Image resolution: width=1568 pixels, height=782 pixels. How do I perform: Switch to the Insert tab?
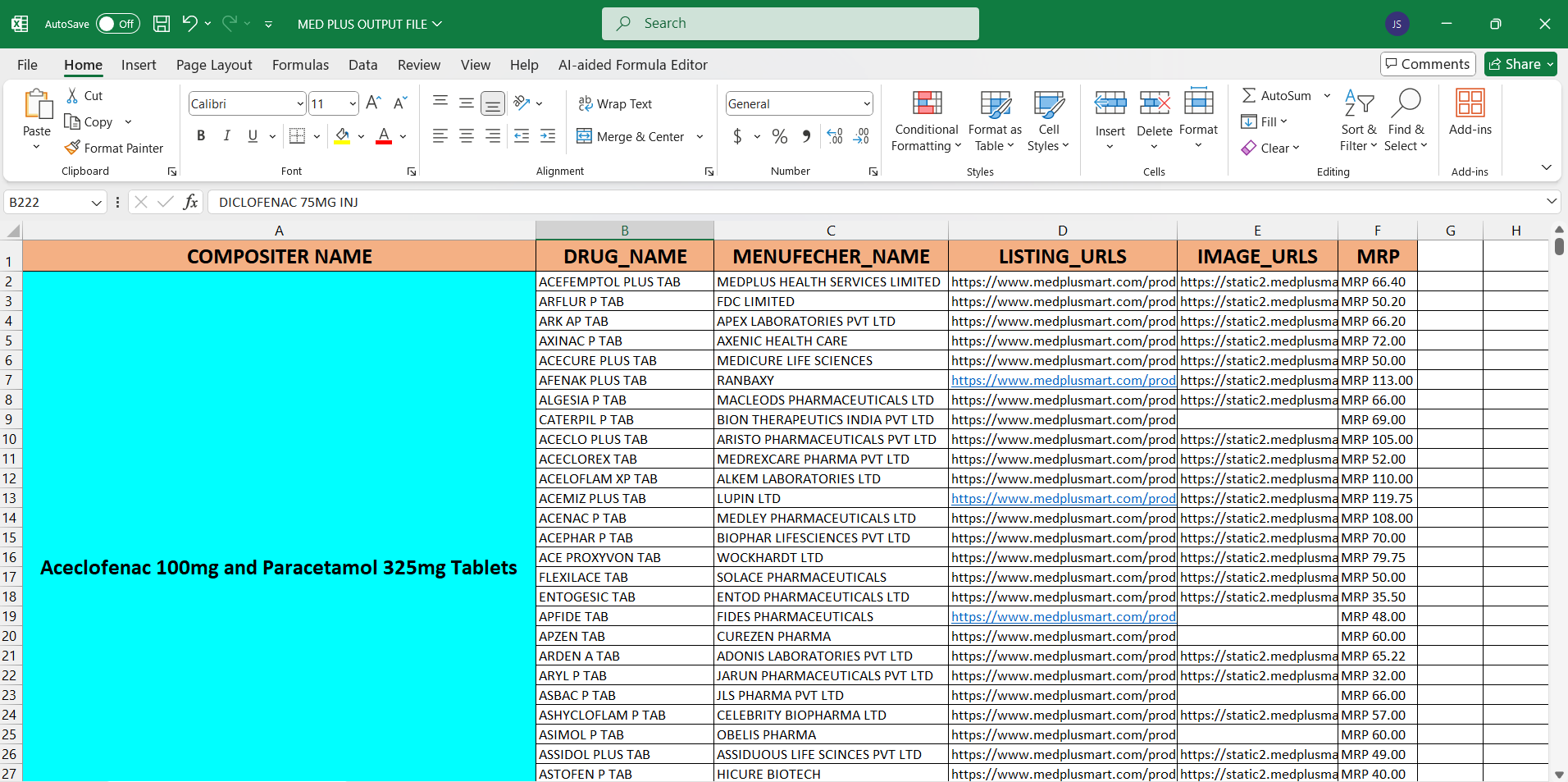tap(139, 65)
